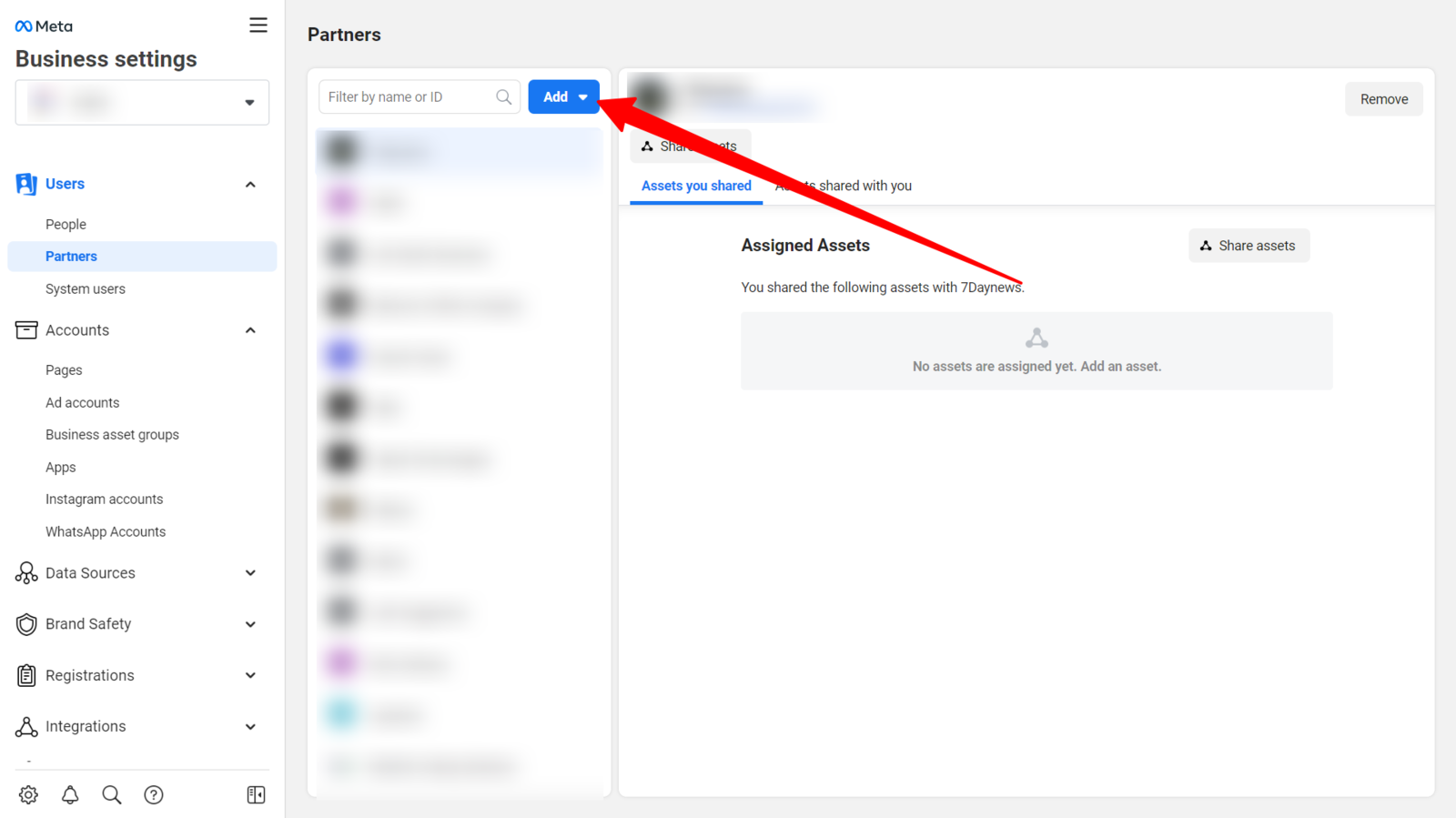Open the business account dropdown
The image size is (1456, 818).
click(142, 102)
